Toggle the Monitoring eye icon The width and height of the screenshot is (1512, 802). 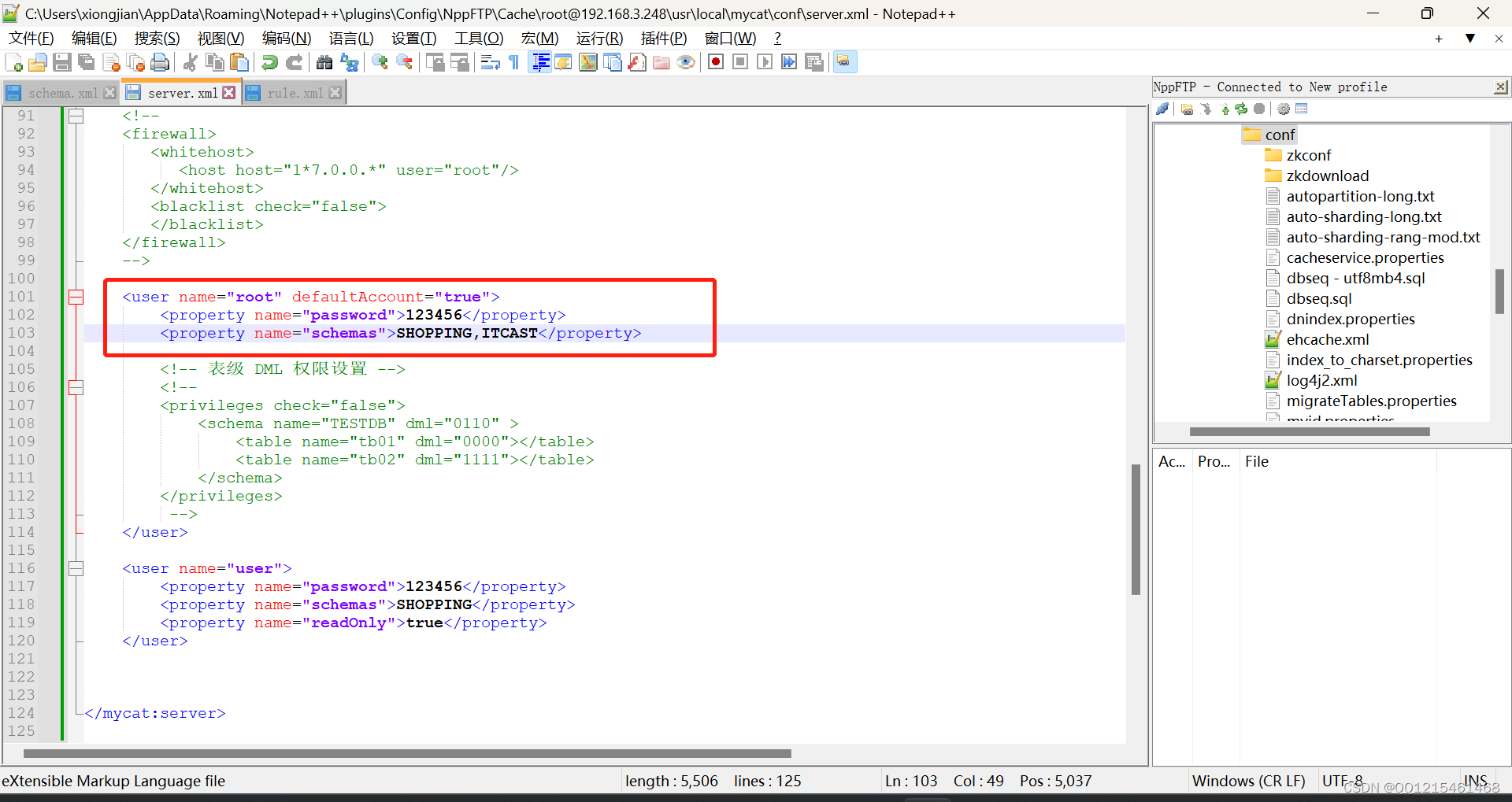click(x=686, y=62)
